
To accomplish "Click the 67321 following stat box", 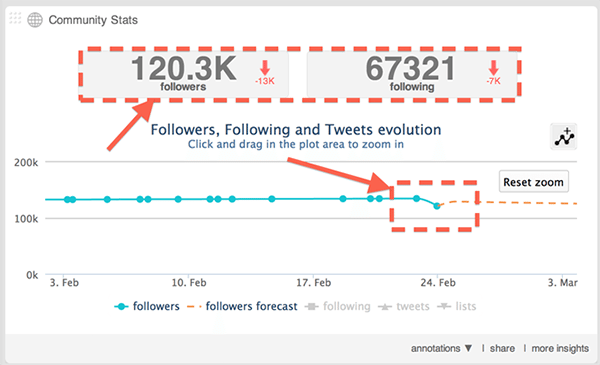I will 412,74.
